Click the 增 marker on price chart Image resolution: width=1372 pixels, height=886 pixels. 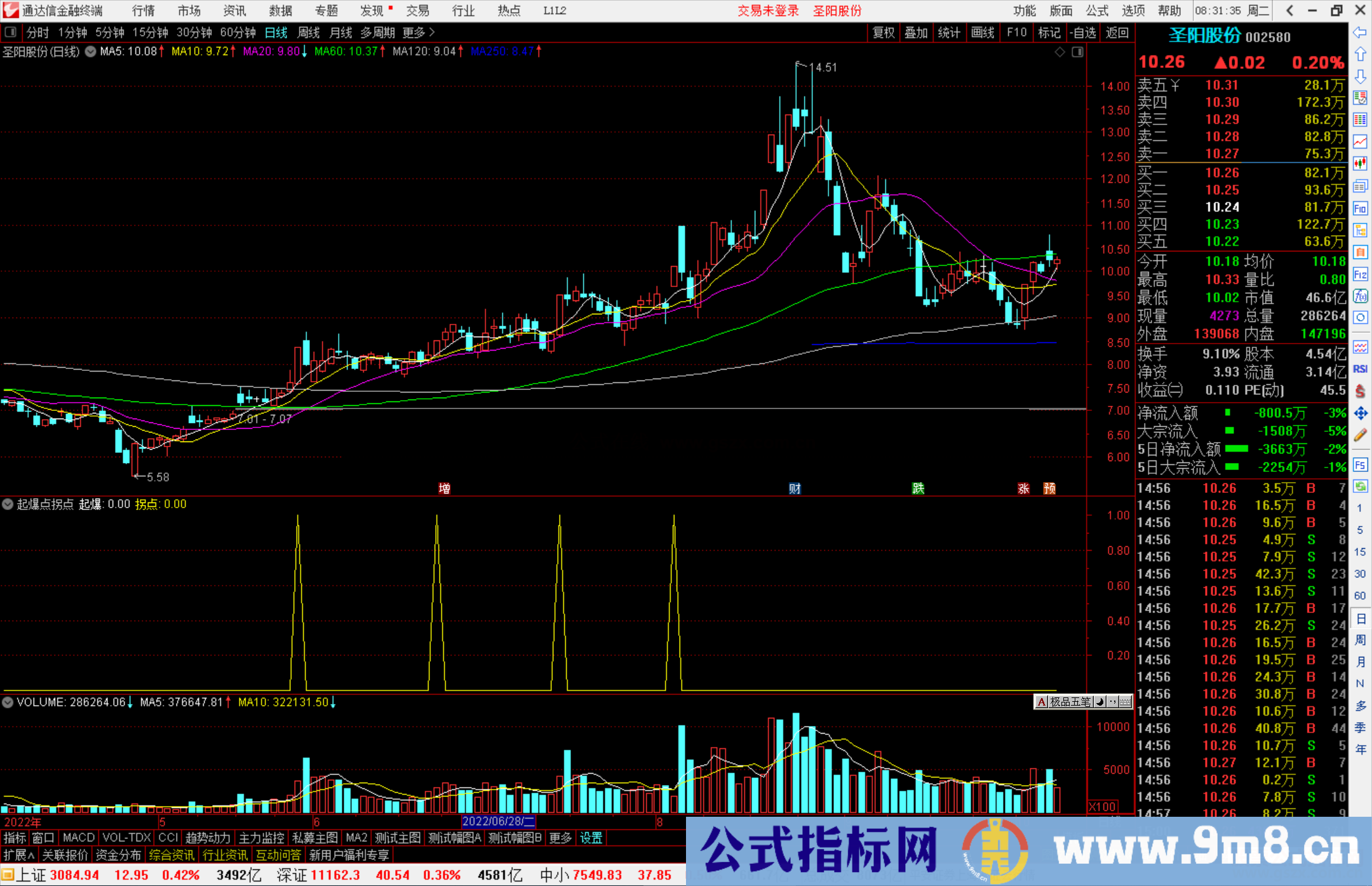tap(445, 488)
